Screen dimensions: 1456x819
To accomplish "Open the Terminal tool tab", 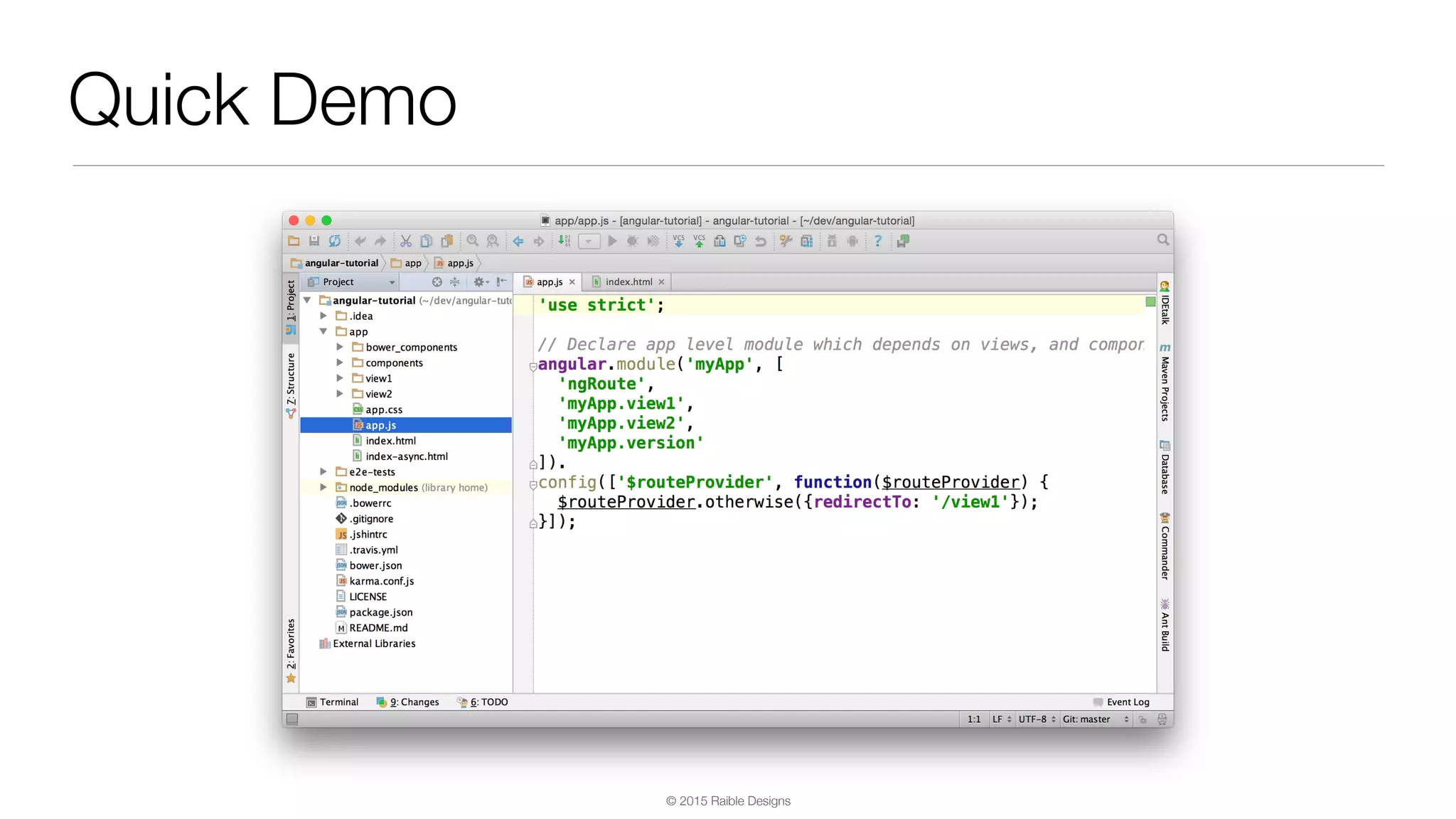I will 333,702.
